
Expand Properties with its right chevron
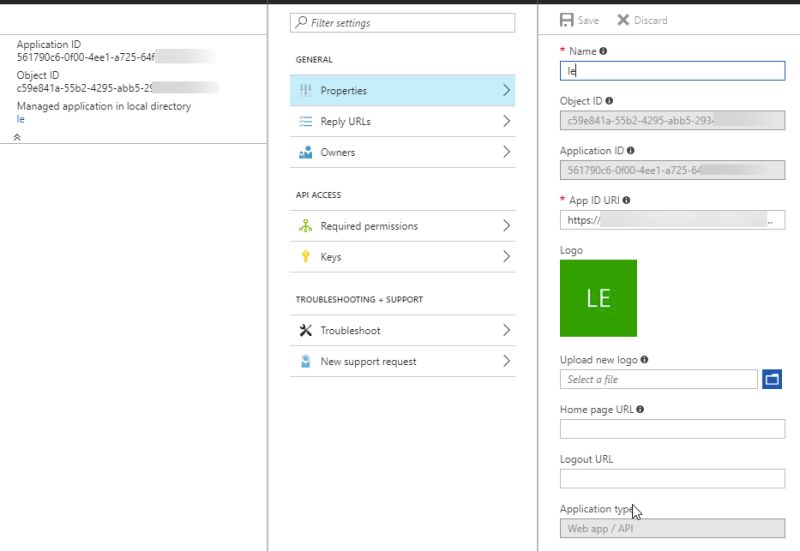(x=506, y=90)
